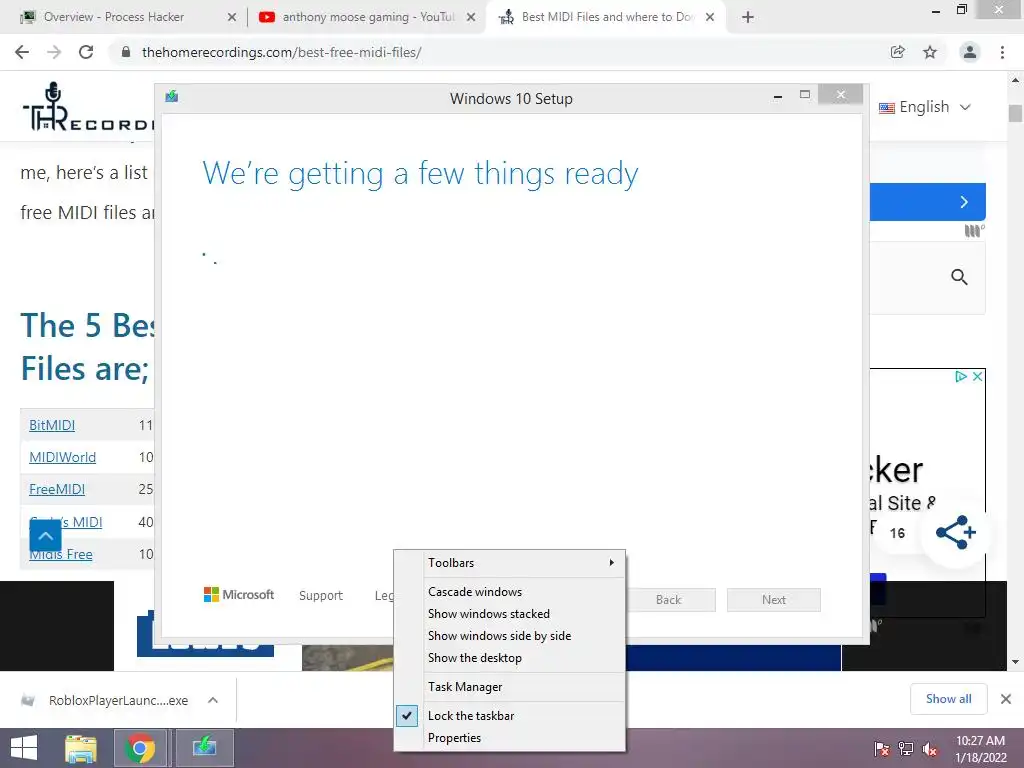Image resolution: width=1024 pixels, height=768 pixels.
Task: Click Chrome's forward arrow
Action: pos(54,52)
